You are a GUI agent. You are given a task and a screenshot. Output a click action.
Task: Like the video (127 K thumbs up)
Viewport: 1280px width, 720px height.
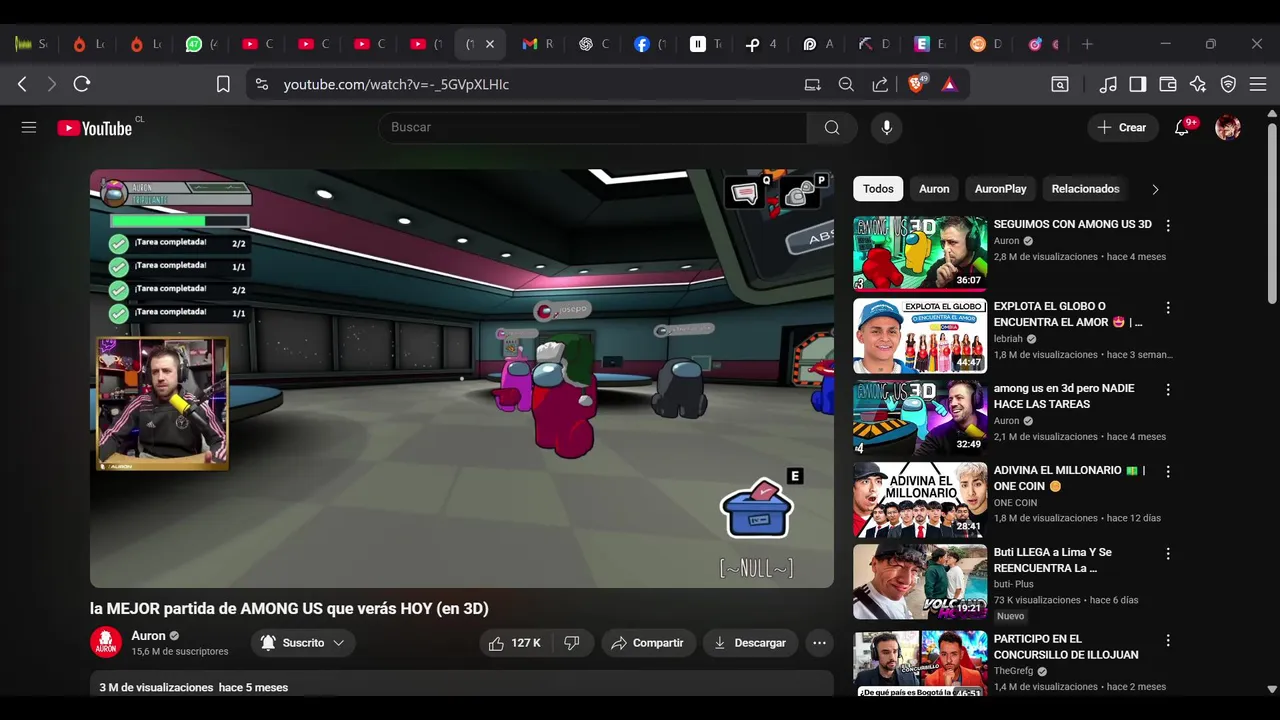[515, 643]
